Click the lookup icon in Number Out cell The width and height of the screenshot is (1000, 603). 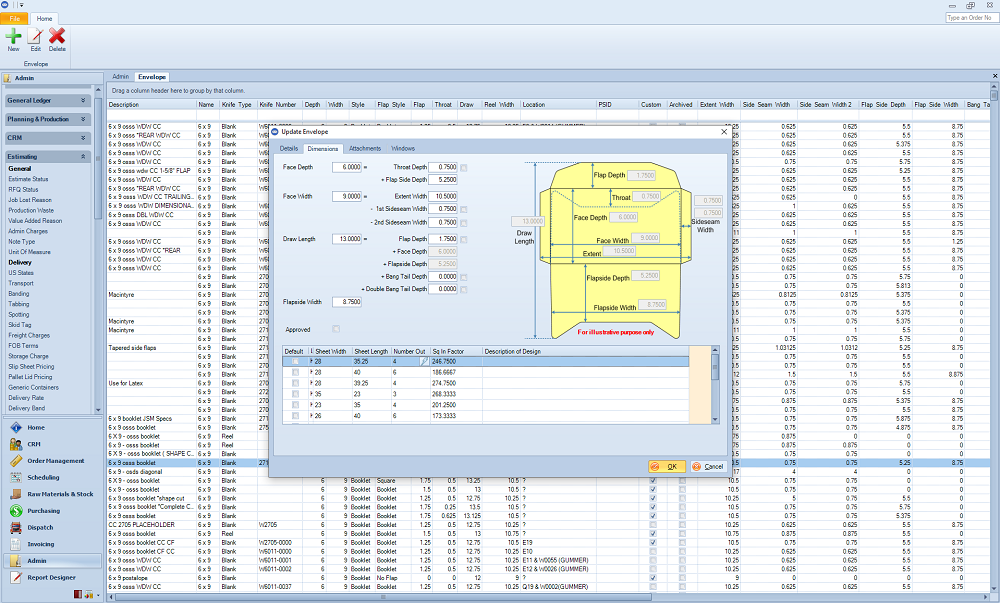click(423, 361)
